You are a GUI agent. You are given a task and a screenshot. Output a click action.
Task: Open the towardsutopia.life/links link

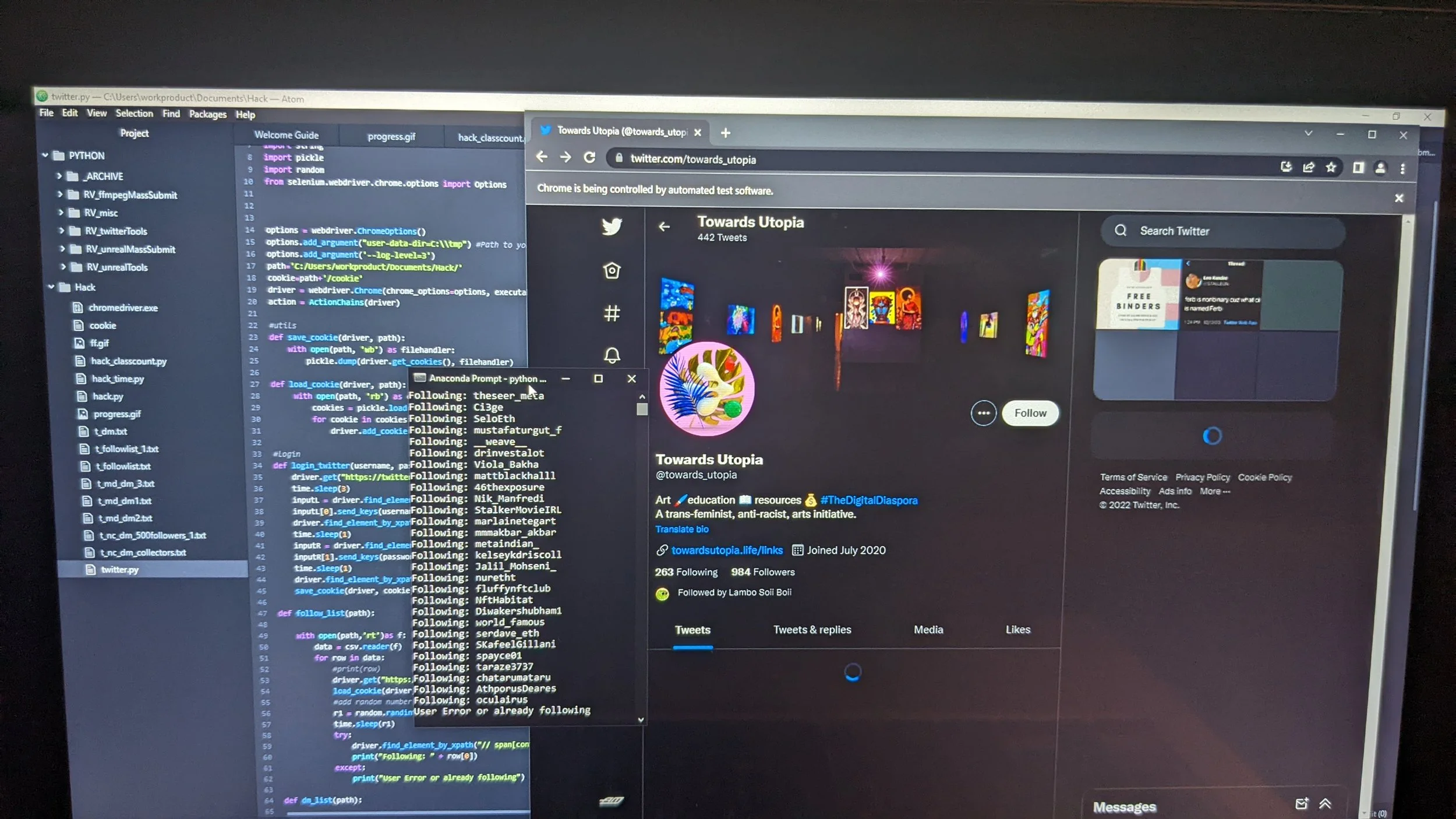click(727, 550)
